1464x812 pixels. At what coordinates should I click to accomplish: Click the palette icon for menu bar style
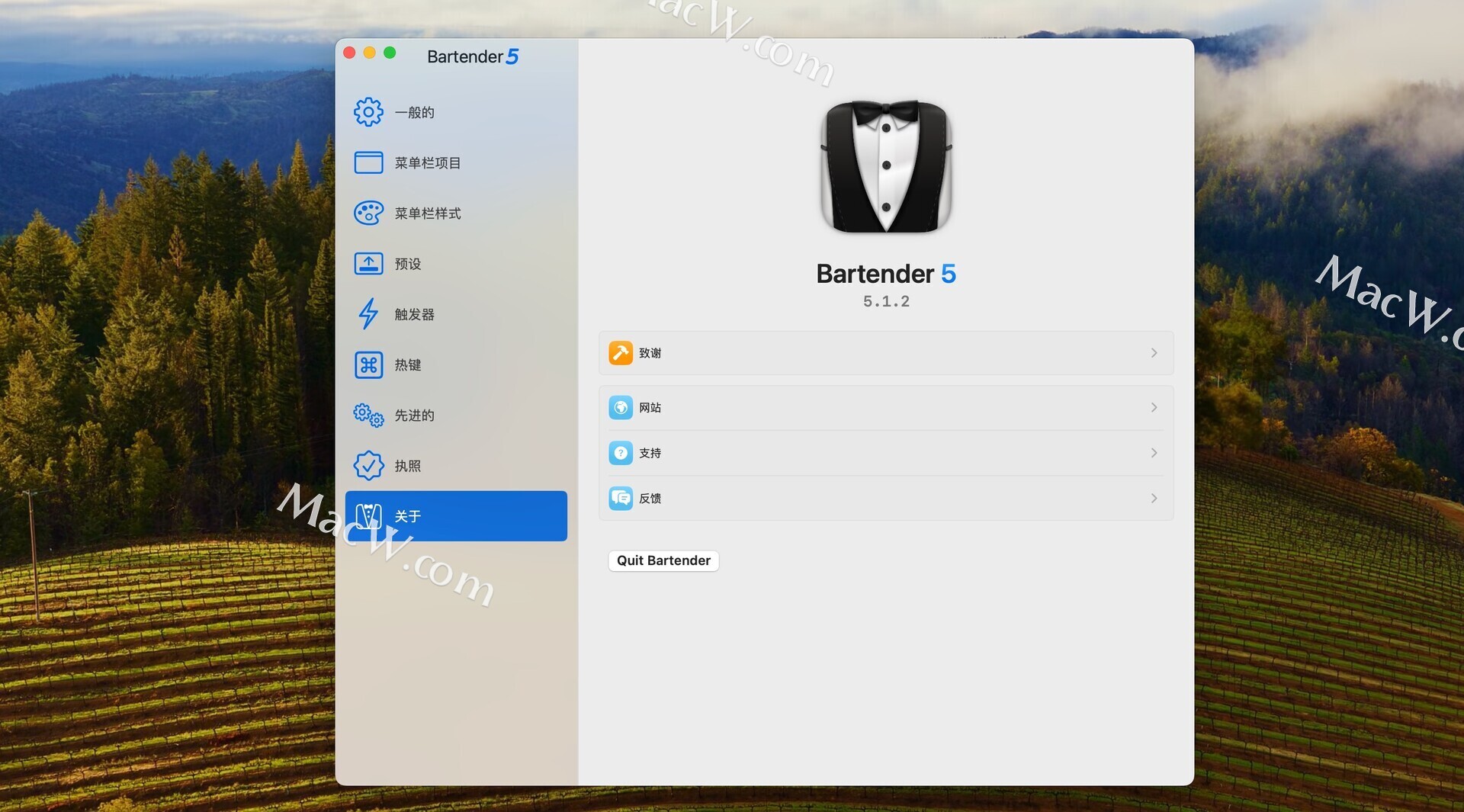pos(368,213)
